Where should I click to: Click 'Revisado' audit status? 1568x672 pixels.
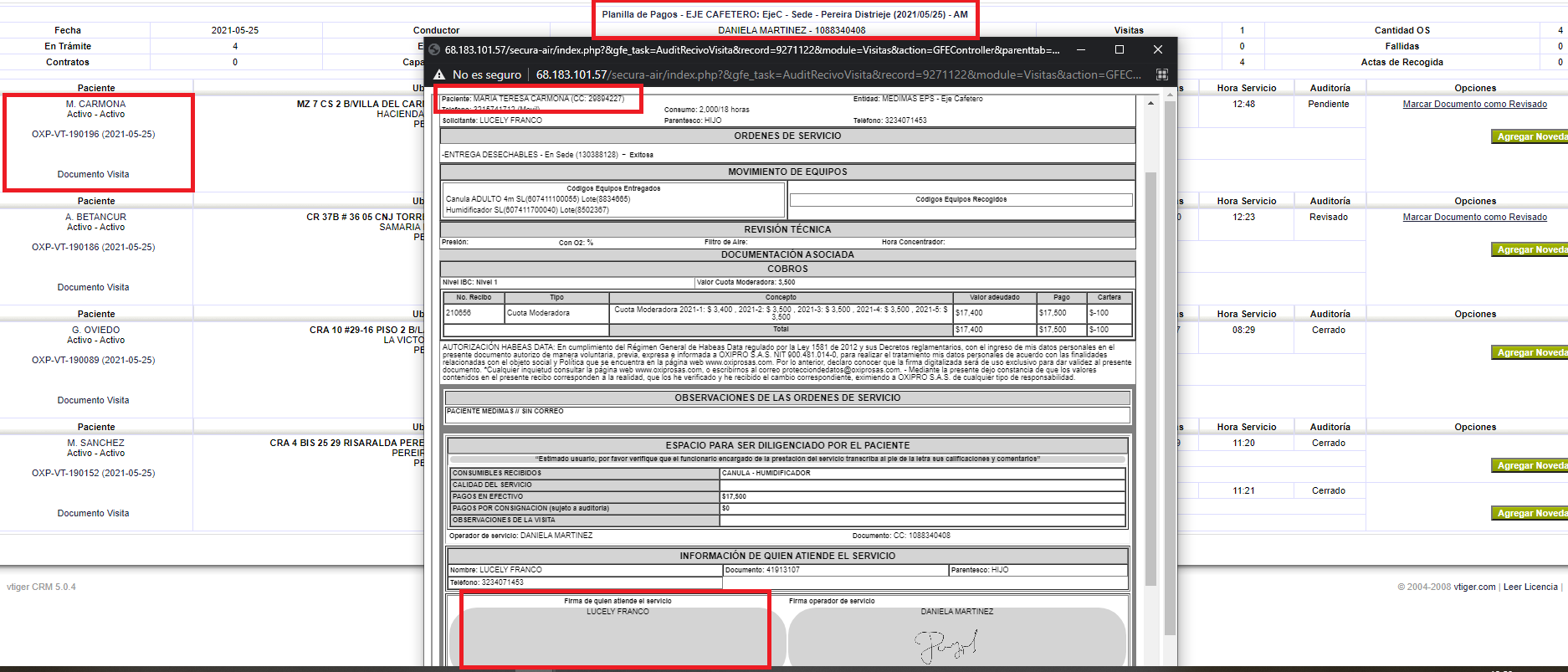tap(1329, 217)
